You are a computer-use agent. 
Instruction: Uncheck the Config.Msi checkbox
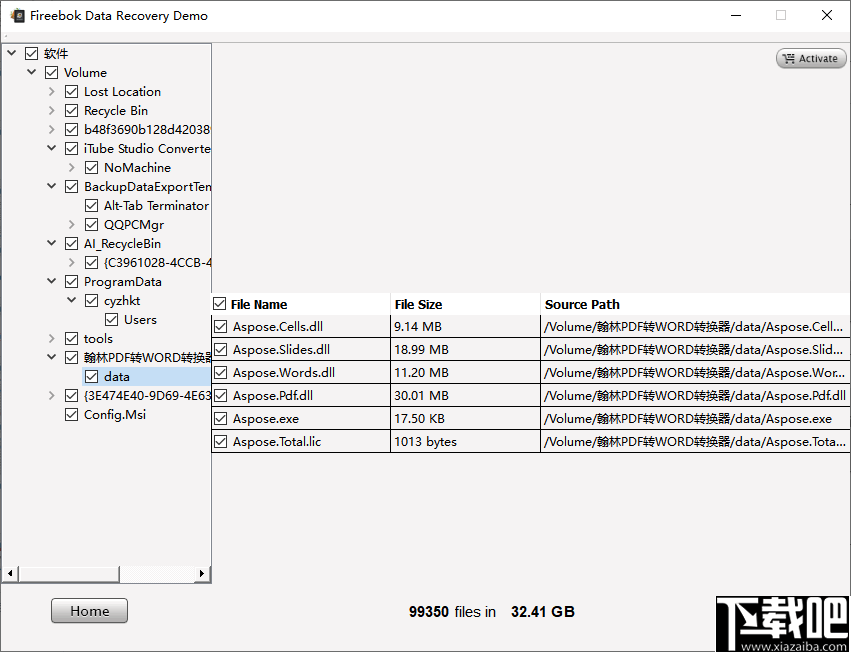(71, 414)
